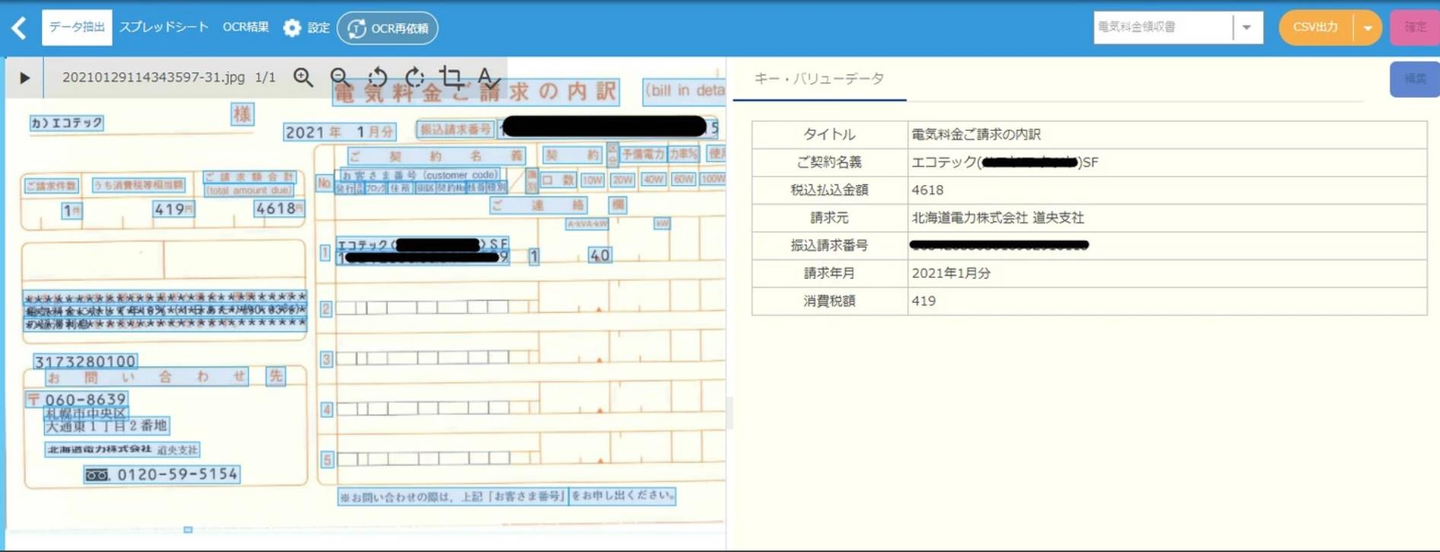Select the OCR box うち消費税等相当額

[x=138, y=185]
